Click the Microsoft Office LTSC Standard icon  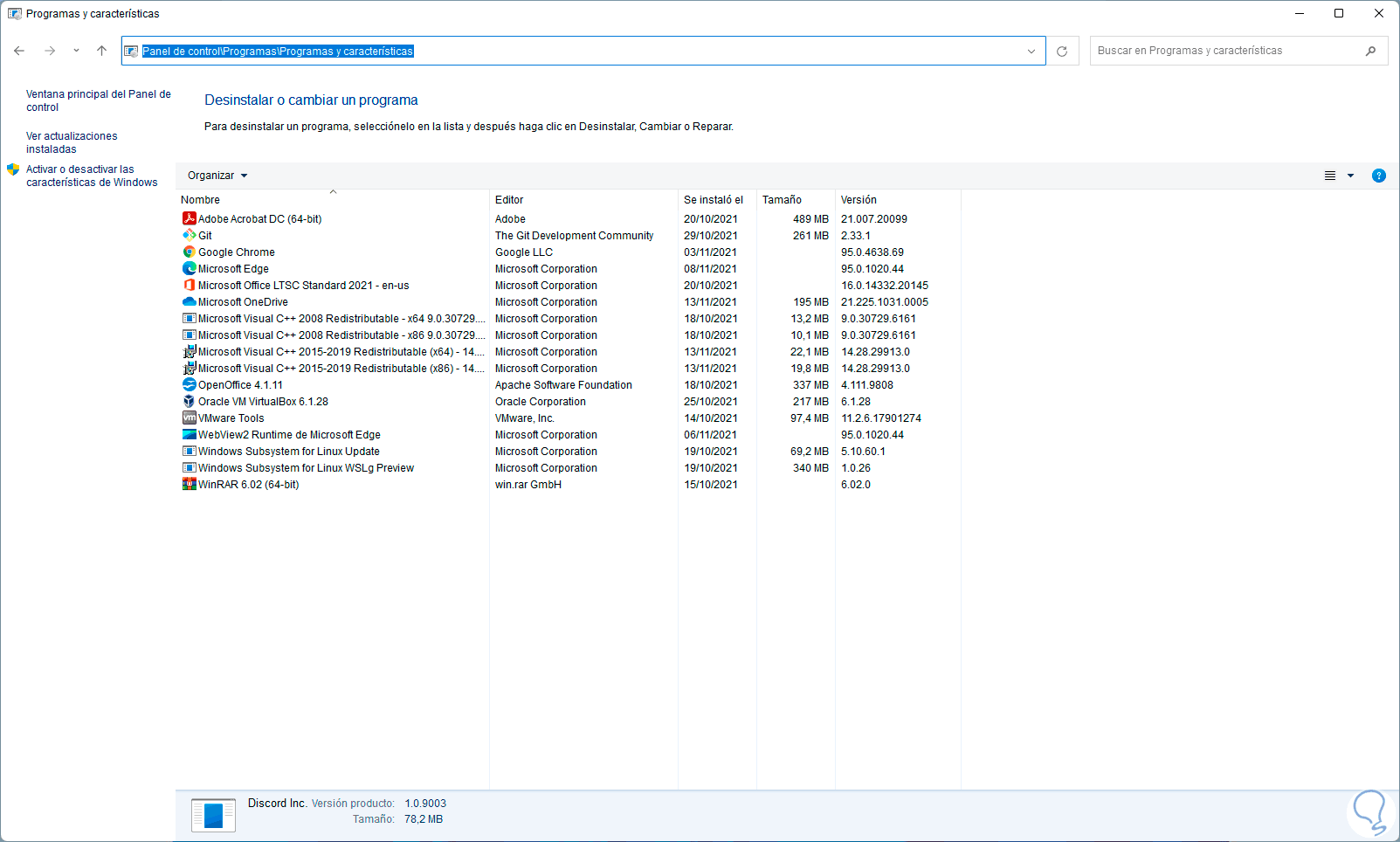point(189,285)
